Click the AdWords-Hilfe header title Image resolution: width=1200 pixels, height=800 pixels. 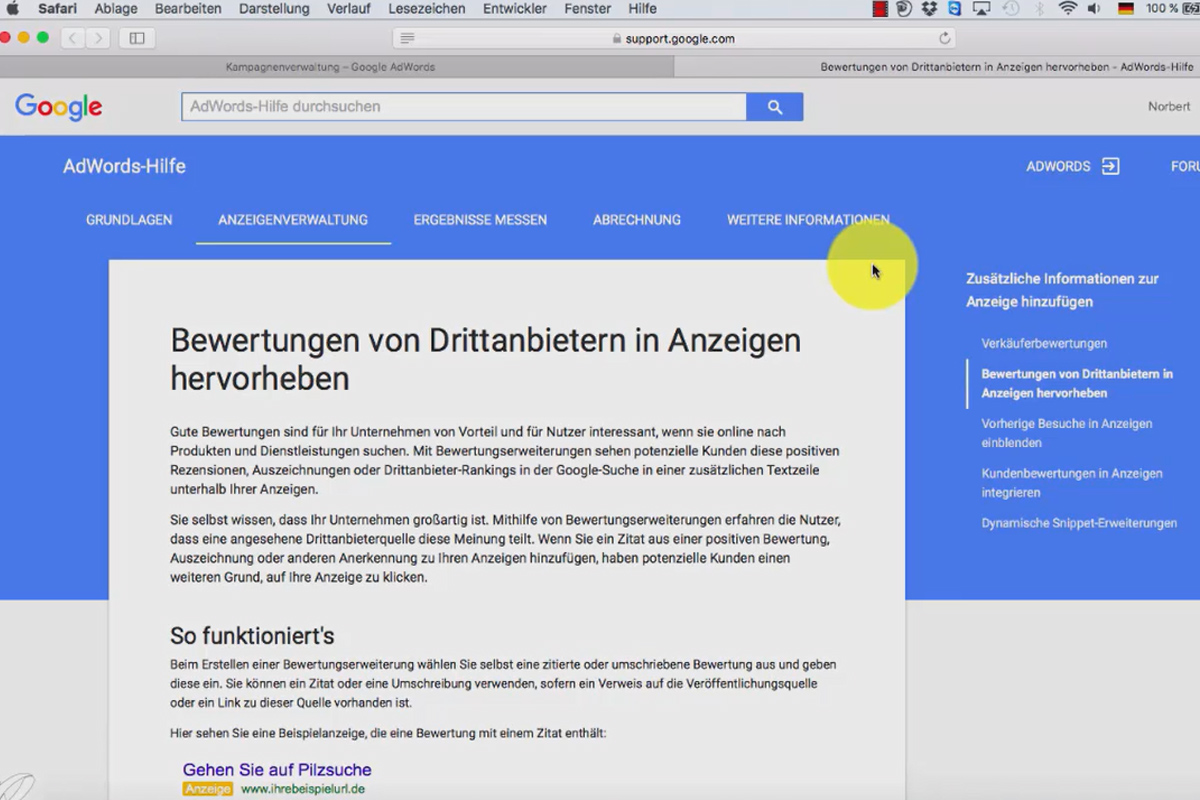coord(124,167)
